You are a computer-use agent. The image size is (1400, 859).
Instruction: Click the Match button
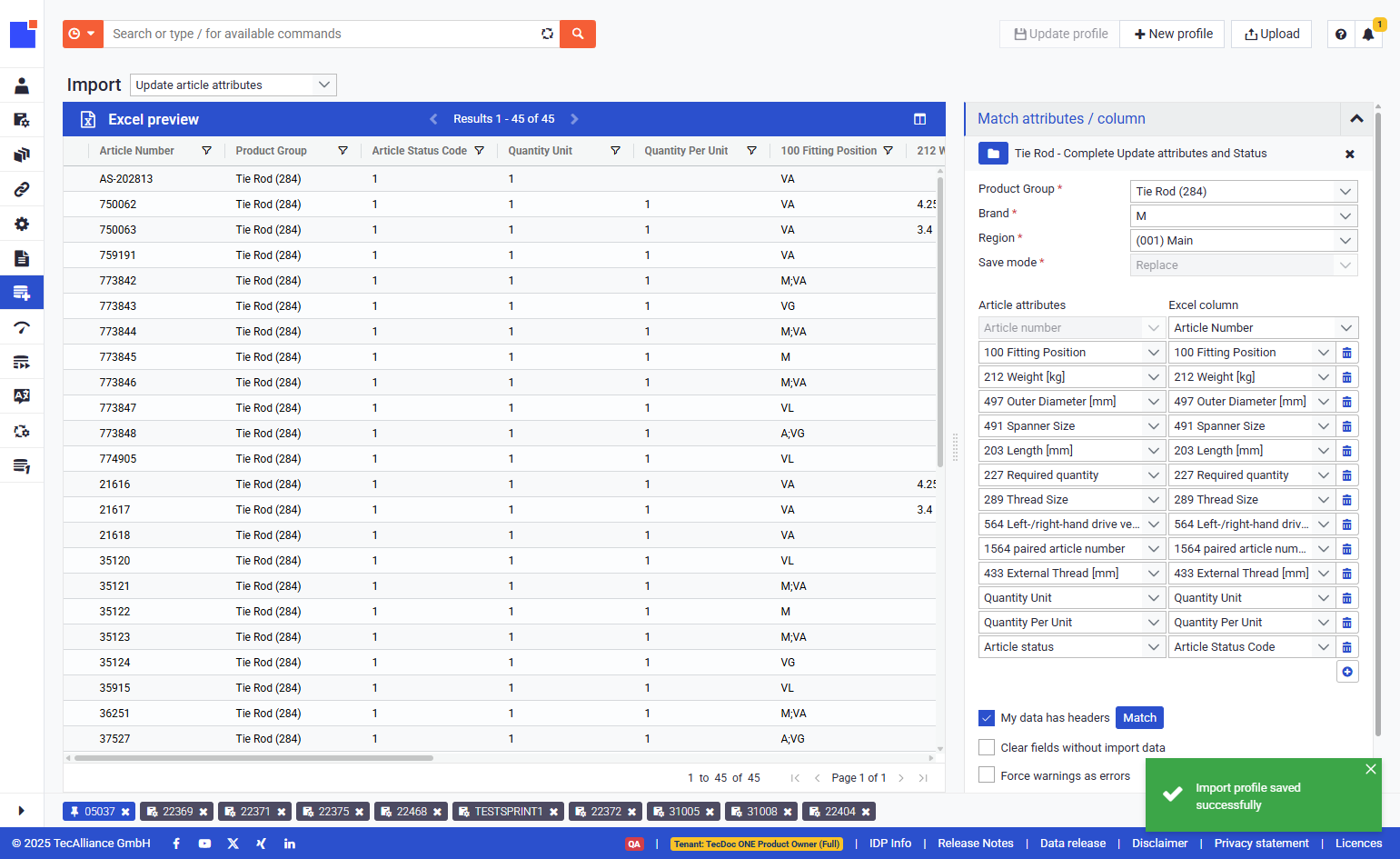(x=1139, y=718)
